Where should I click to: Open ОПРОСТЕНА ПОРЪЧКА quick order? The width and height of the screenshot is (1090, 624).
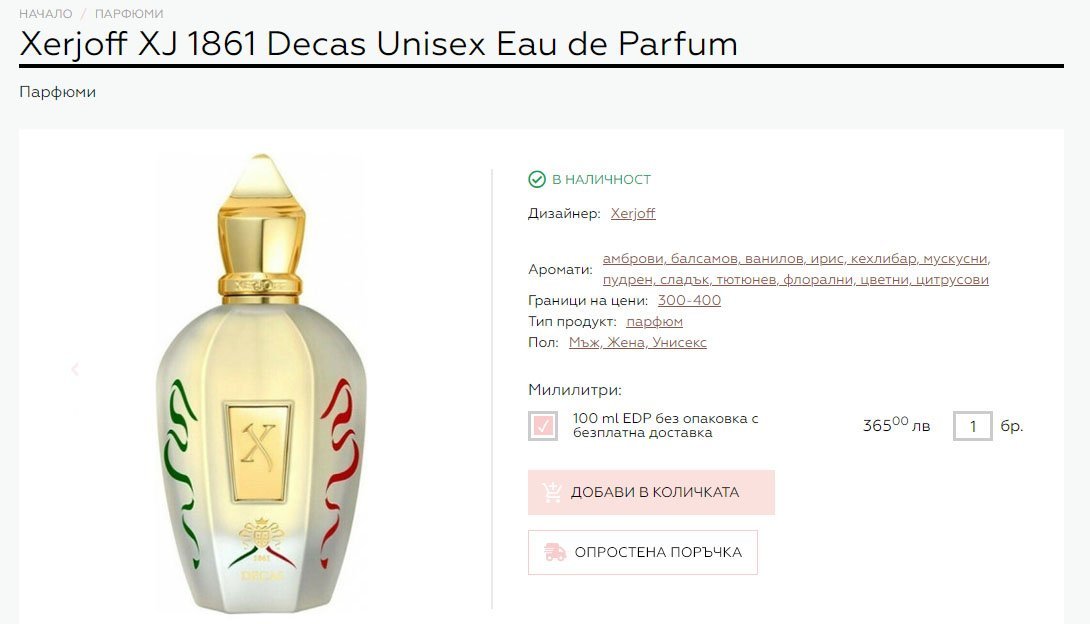(x=643, y=552)
